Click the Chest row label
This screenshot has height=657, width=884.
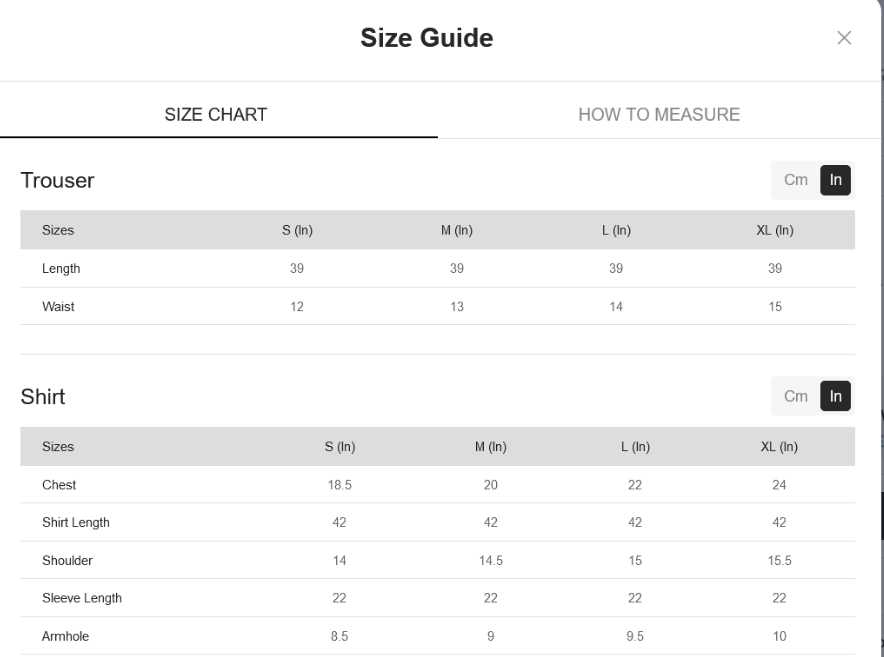click(x=59, y=485)
